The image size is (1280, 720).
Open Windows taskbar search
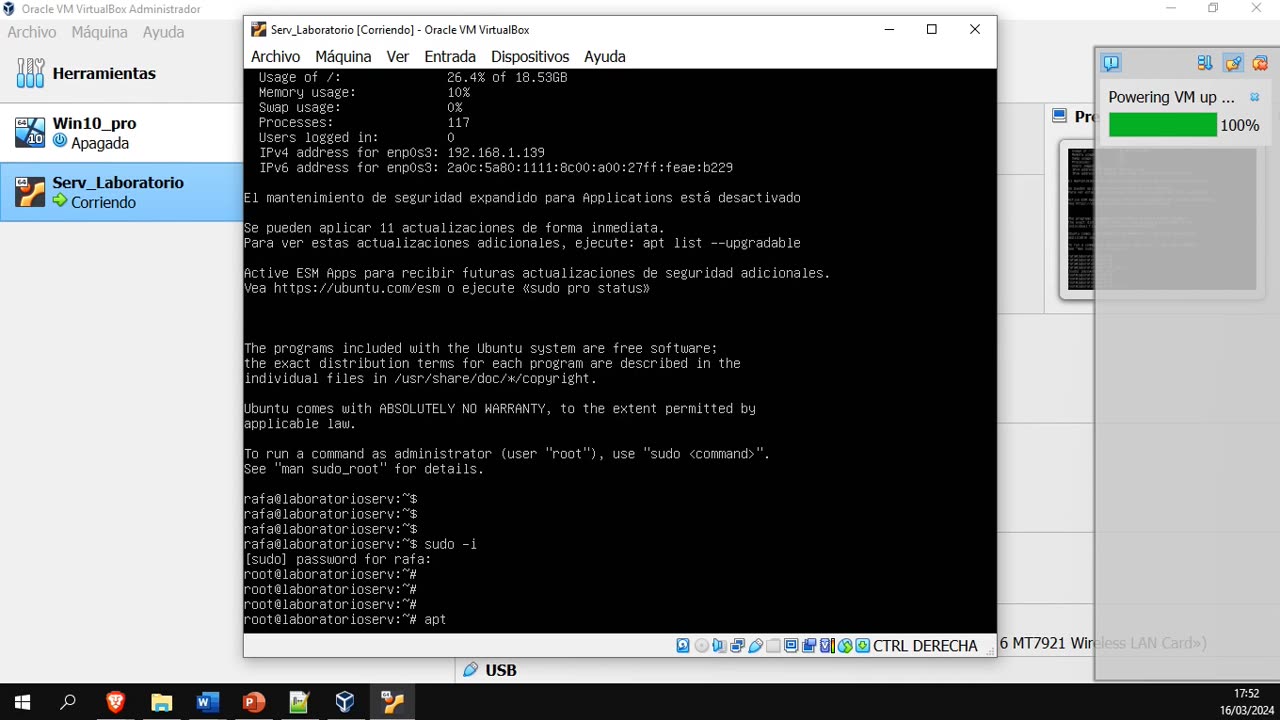coord(68,702)
